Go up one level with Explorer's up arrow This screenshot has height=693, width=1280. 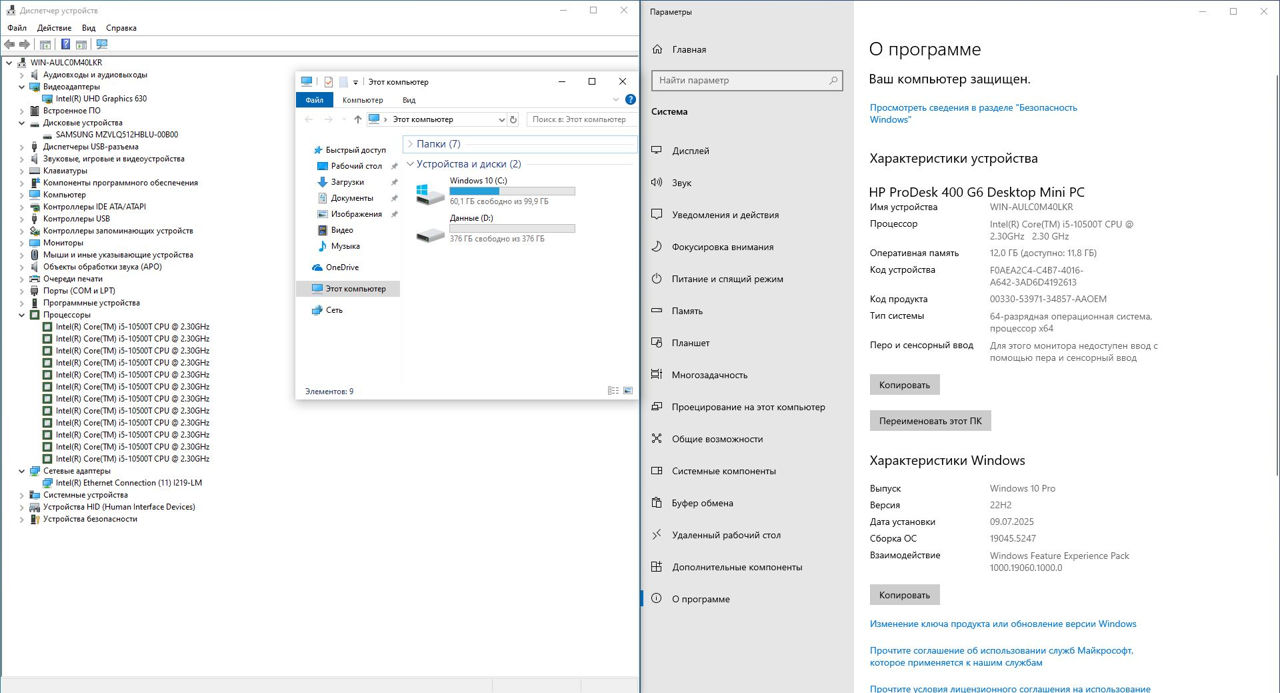pos(358,119)
